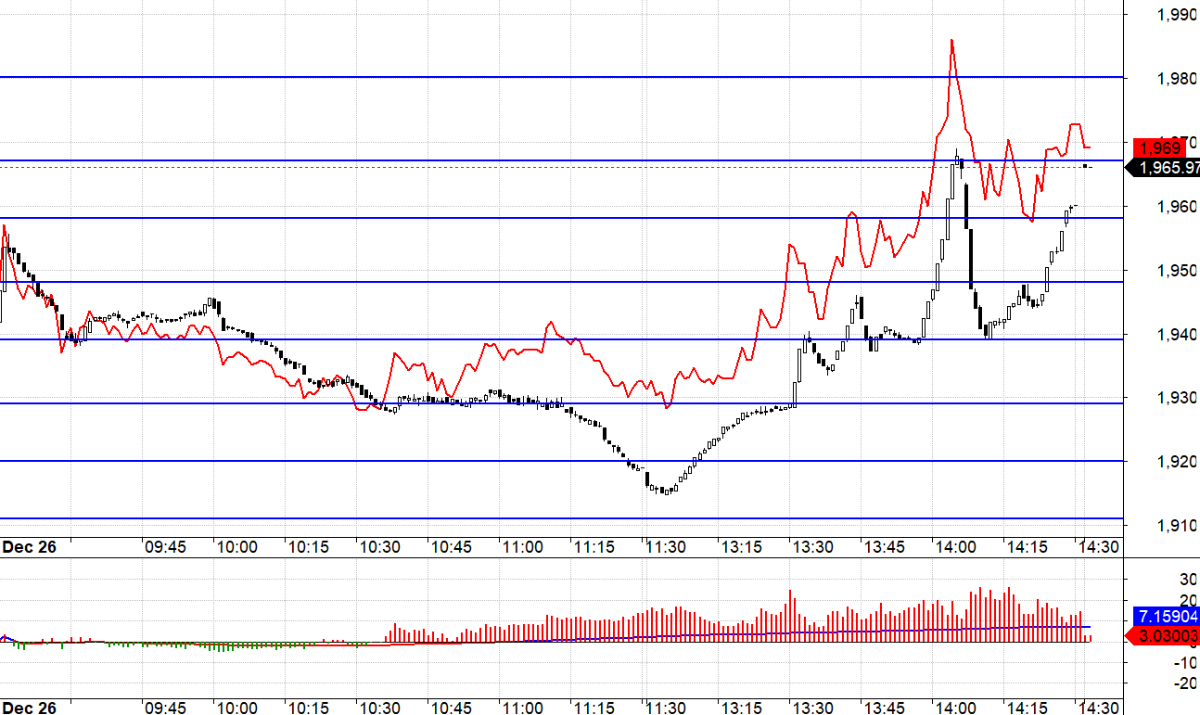Click the 09:45 time label on the main chart axis
Screen dimensions: 1200x715
165,547
